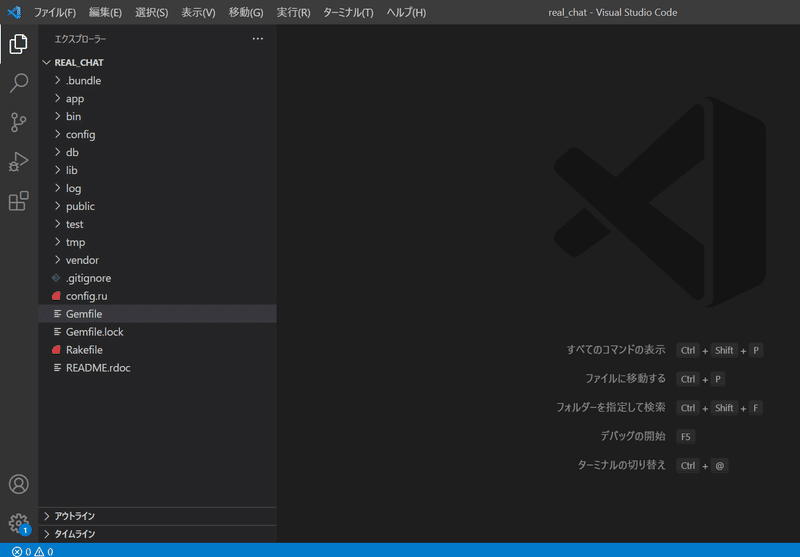The image size is (800, 557).
Task: Click the エクスプローラー panel title
Action: pyautogui.click(x=80, y=39)
